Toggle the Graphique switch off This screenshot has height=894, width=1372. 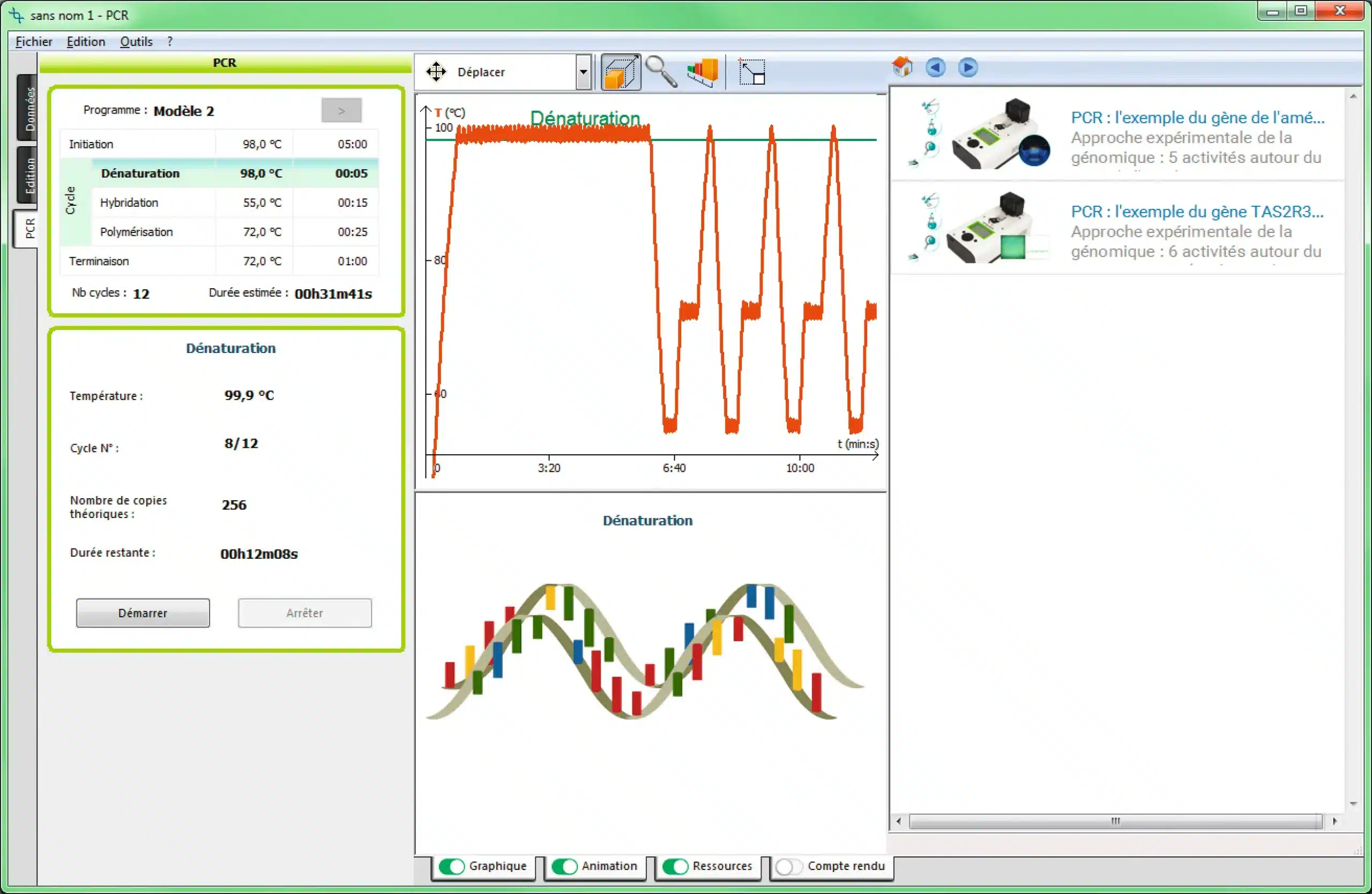451,866
